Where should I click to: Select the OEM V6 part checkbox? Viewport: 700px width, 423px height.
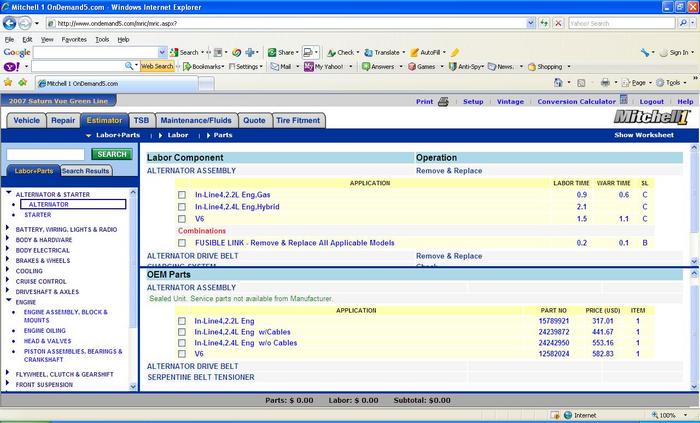point(181,354)
